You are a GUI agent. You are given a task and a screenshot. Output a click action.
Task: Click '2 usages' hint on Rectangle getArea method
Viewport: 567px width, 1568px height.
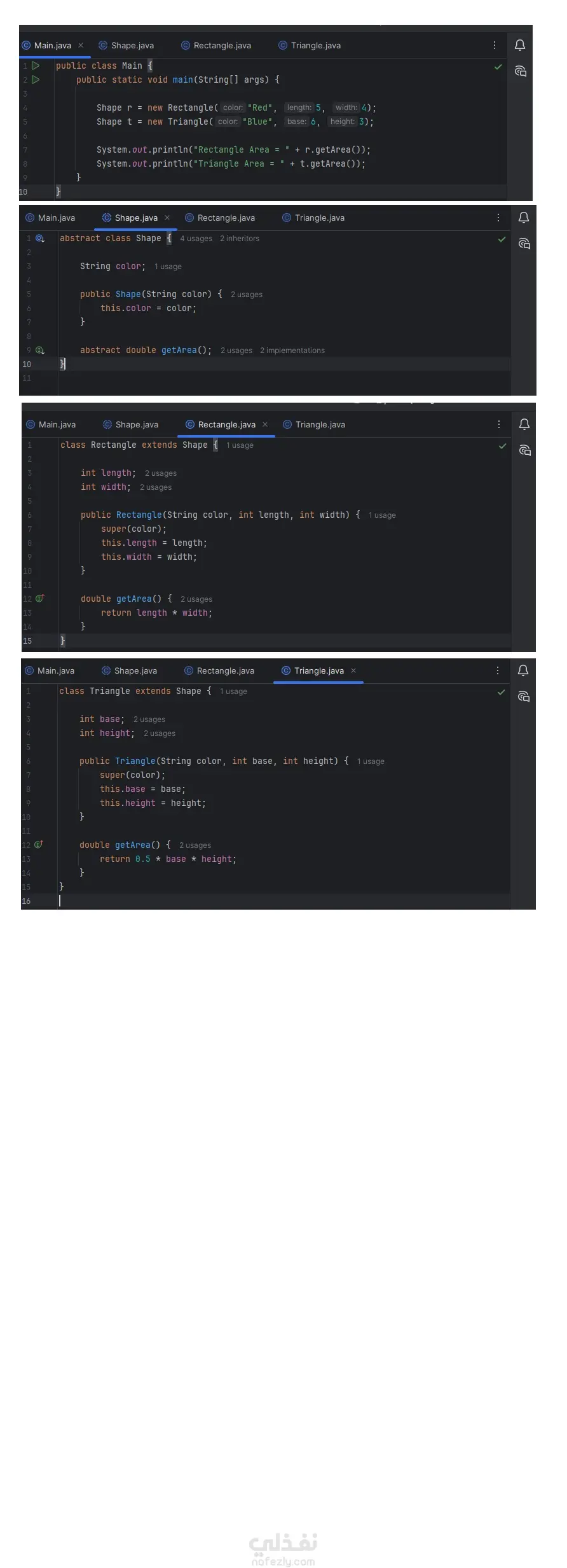(196, 599)
